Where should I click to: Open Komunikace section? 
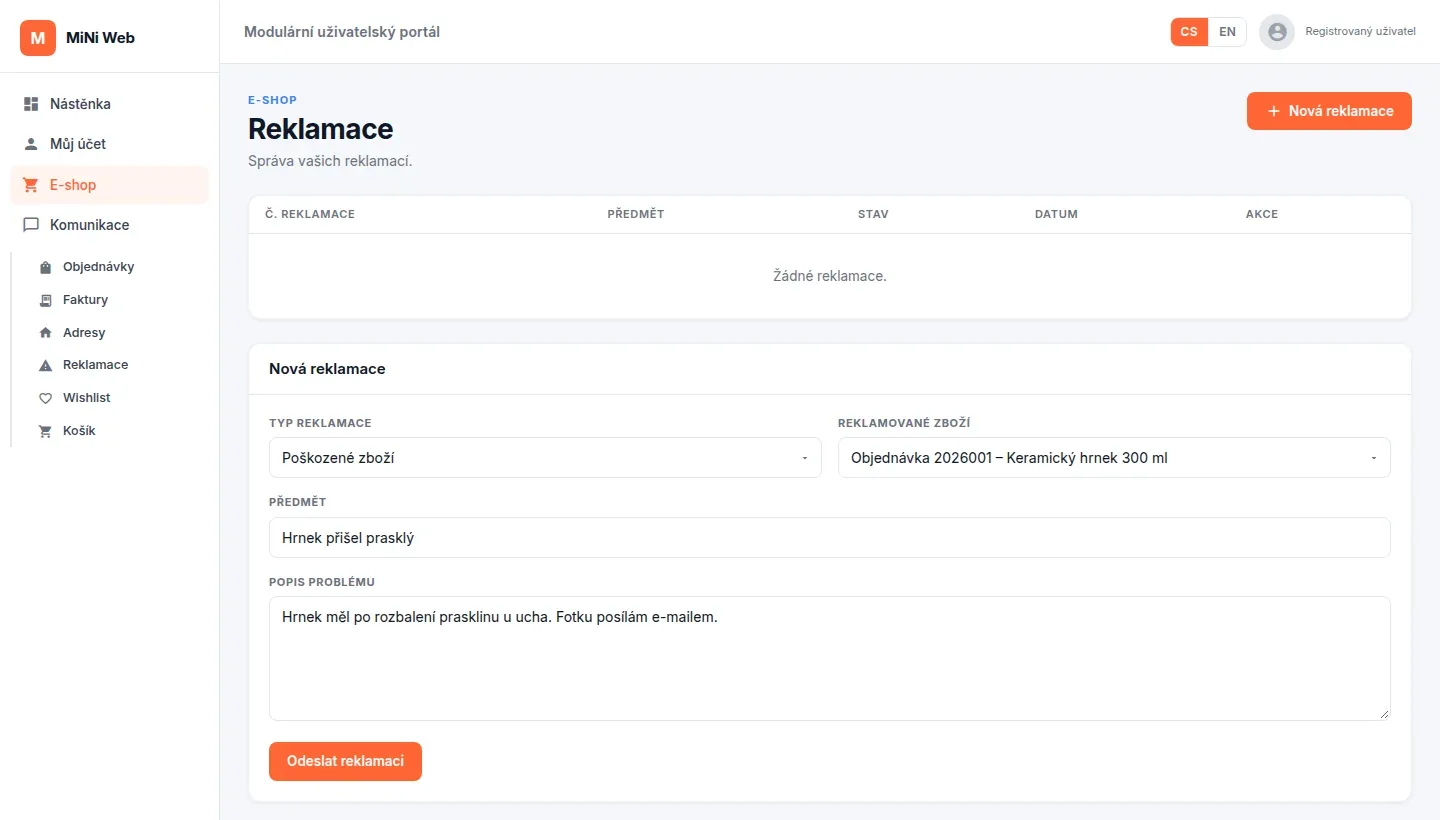tap(110, 225)
